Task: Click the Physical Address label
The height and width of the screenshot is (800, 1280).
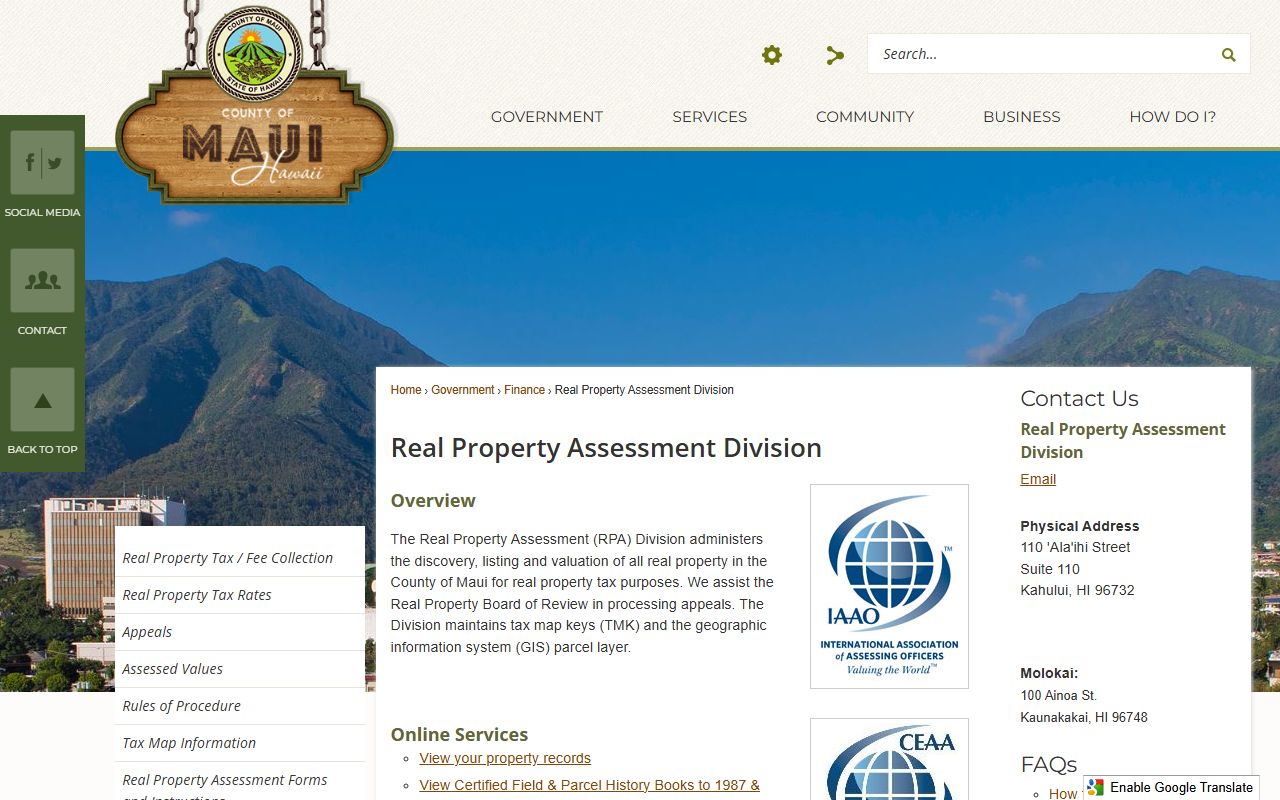Action: (1080, 526)
